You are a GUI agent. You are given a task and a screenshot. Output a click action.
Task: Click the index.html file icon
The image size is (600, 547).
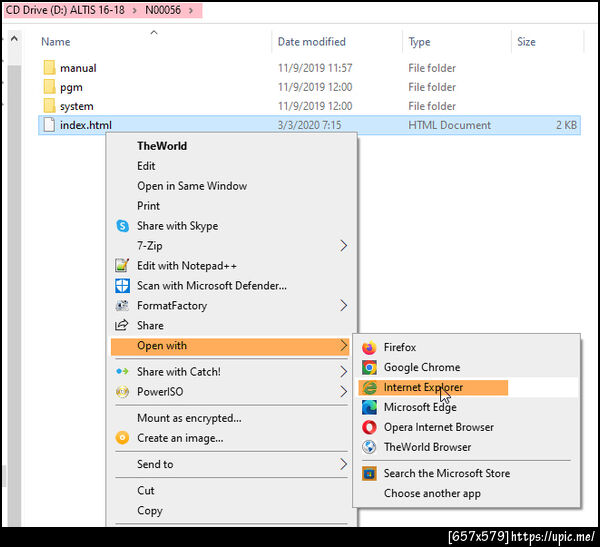49,125
